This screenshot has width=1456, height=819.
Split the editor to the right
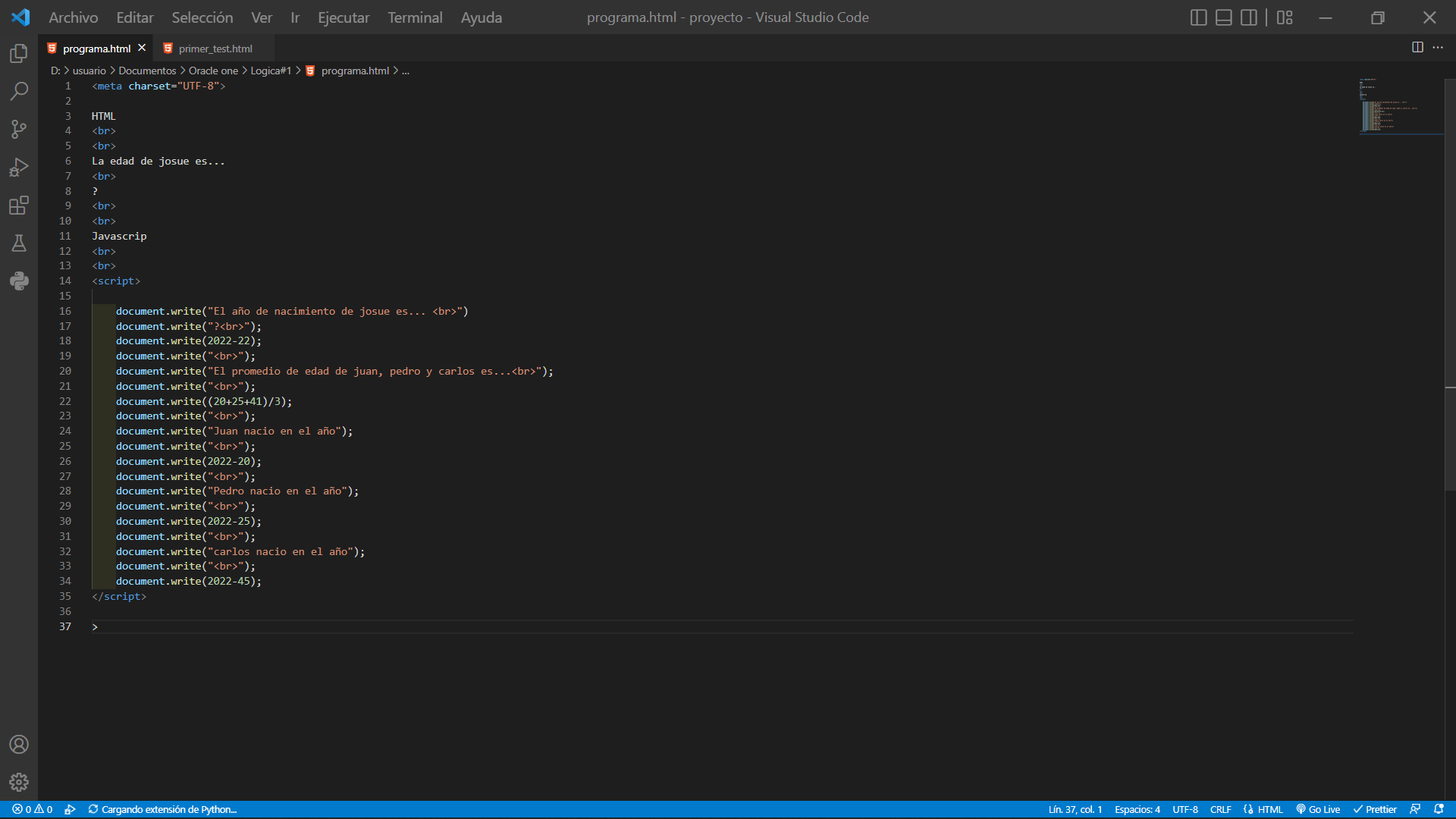tap(1417, 47)
